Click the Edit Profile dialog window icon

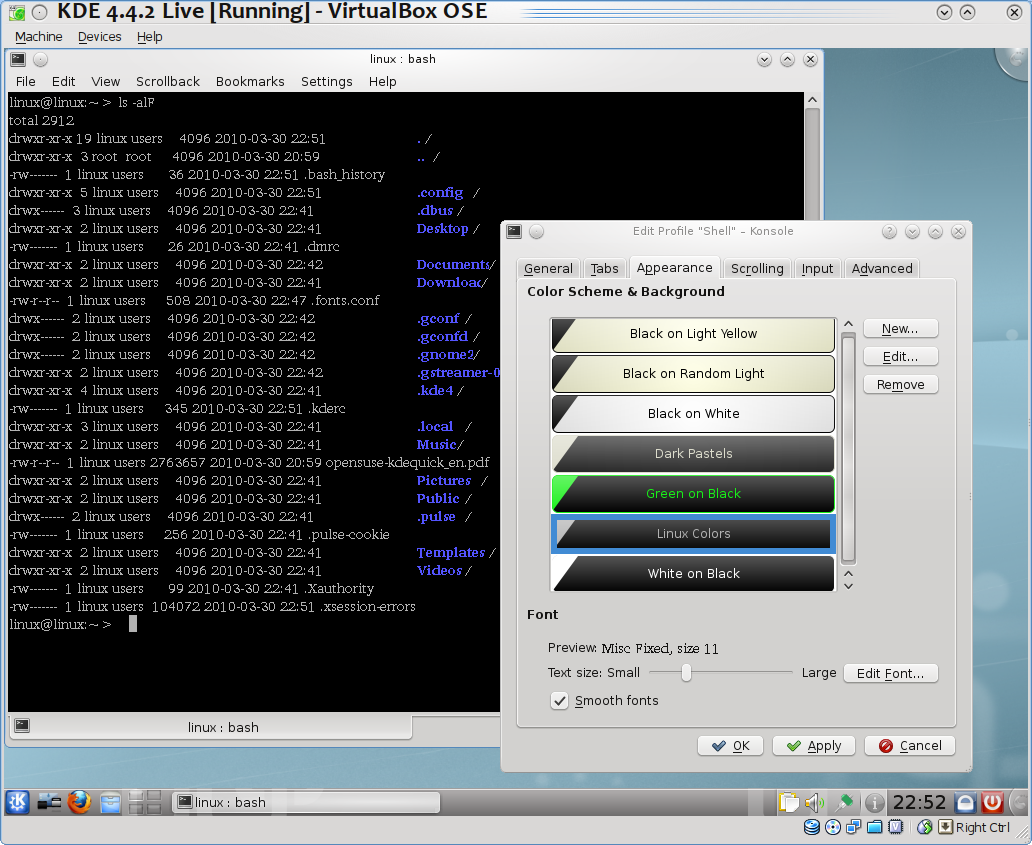[514, 231]
